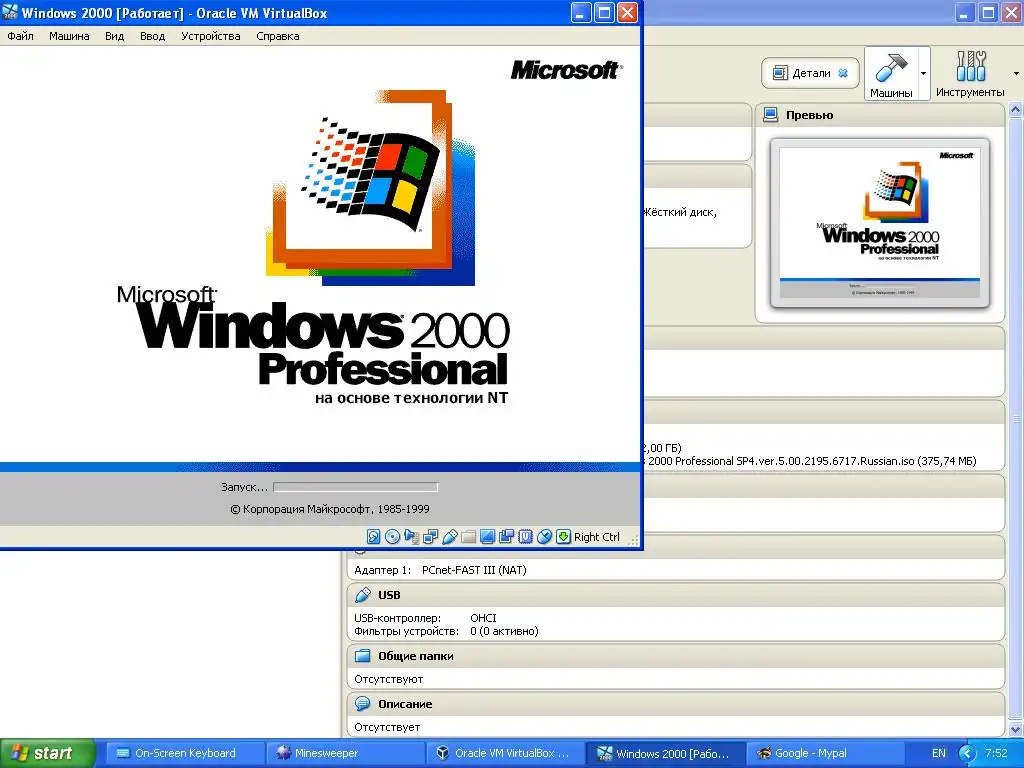
Task: Open the Файл menu
Action: click(x=20, y=36)
